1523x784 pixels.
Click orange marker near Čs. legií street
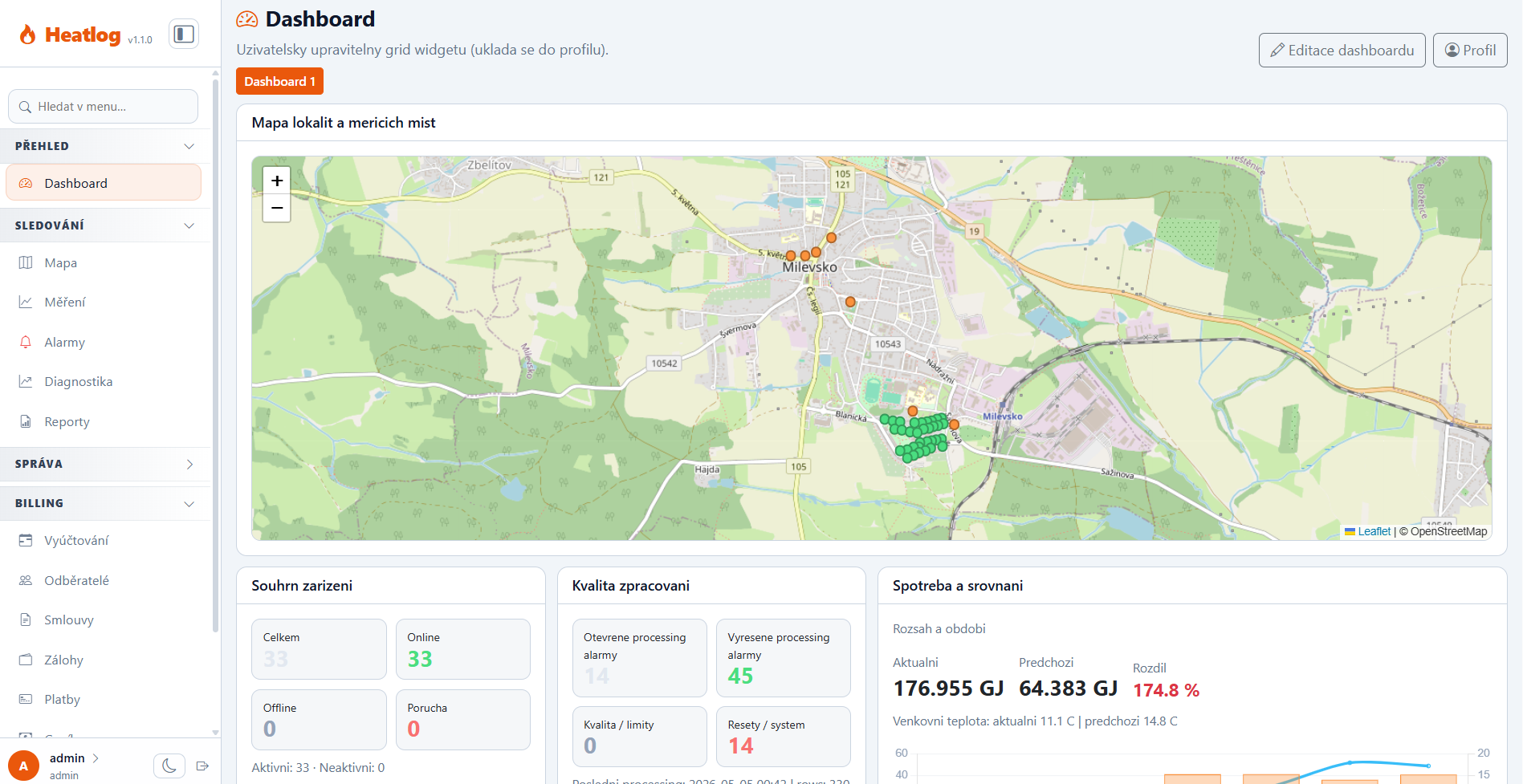pyautogui.click(x=850, y=302)
